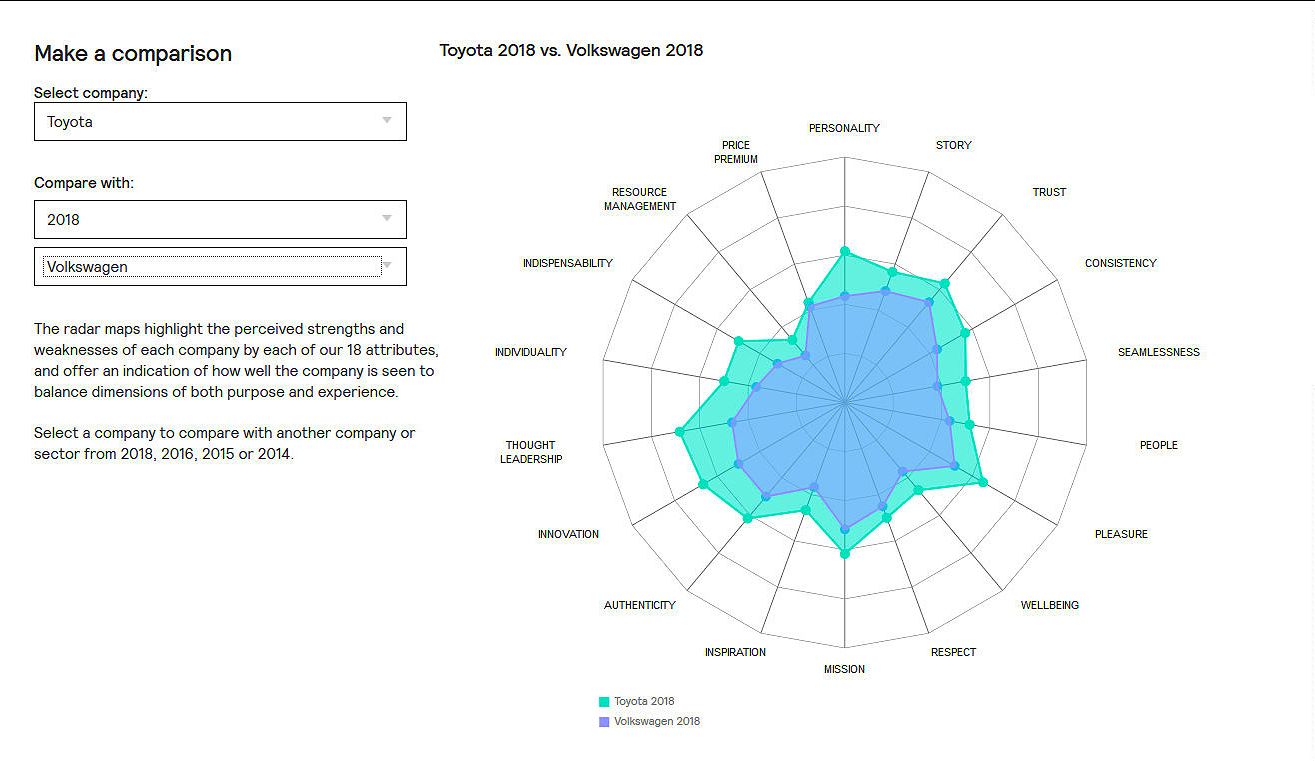Viewport: 1315px width, 761px height.
Task: Click the teal Toyota 2018 legend swatch
Action: (604, 702)
